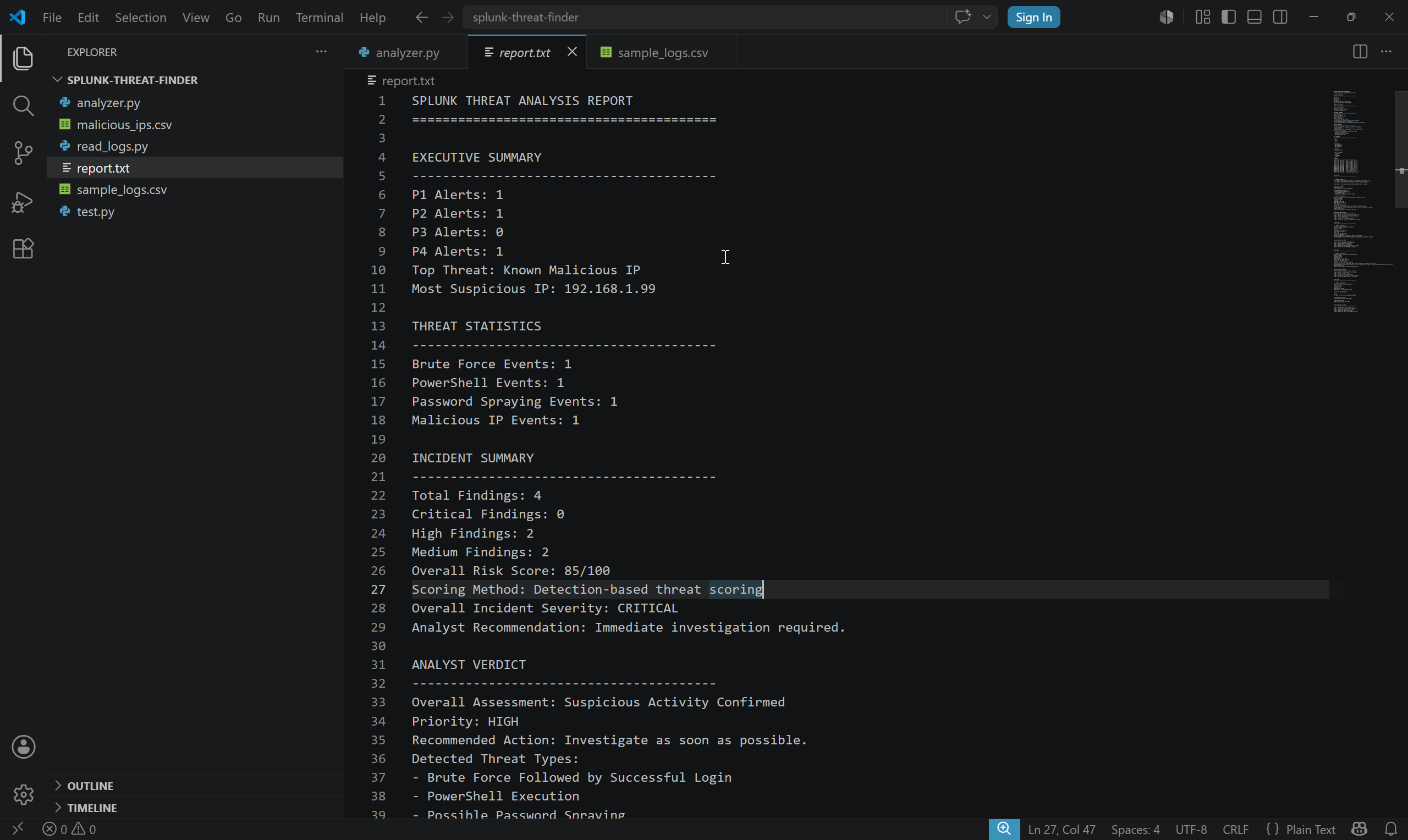Click line number 20 in gutter
Image resolution: width=1408 pixels, height=840 pixels.
point(378,458)
